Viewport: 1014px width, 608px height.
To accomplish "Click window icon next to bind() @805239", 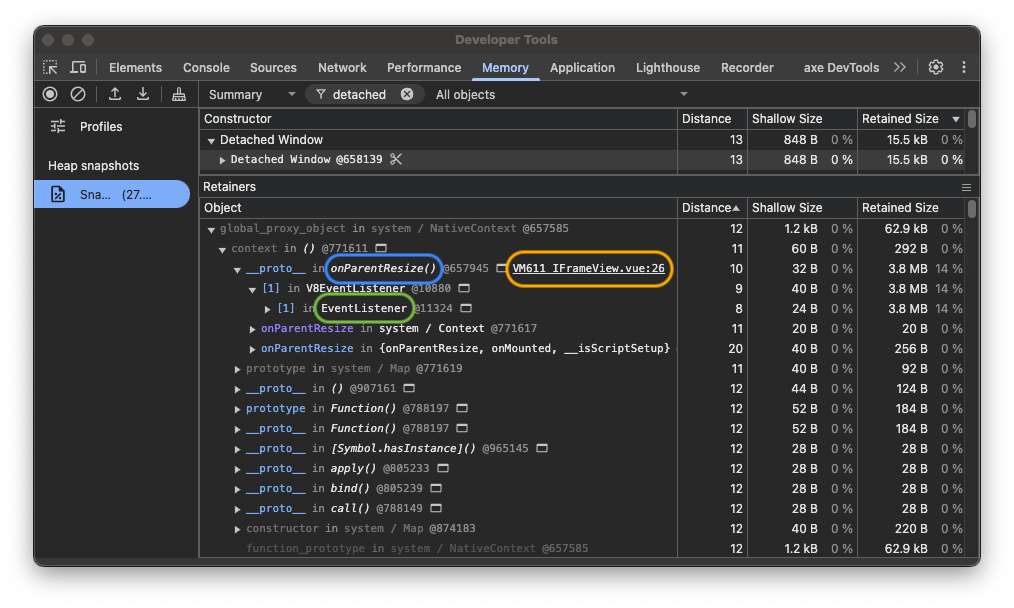I will pos(436,488).
